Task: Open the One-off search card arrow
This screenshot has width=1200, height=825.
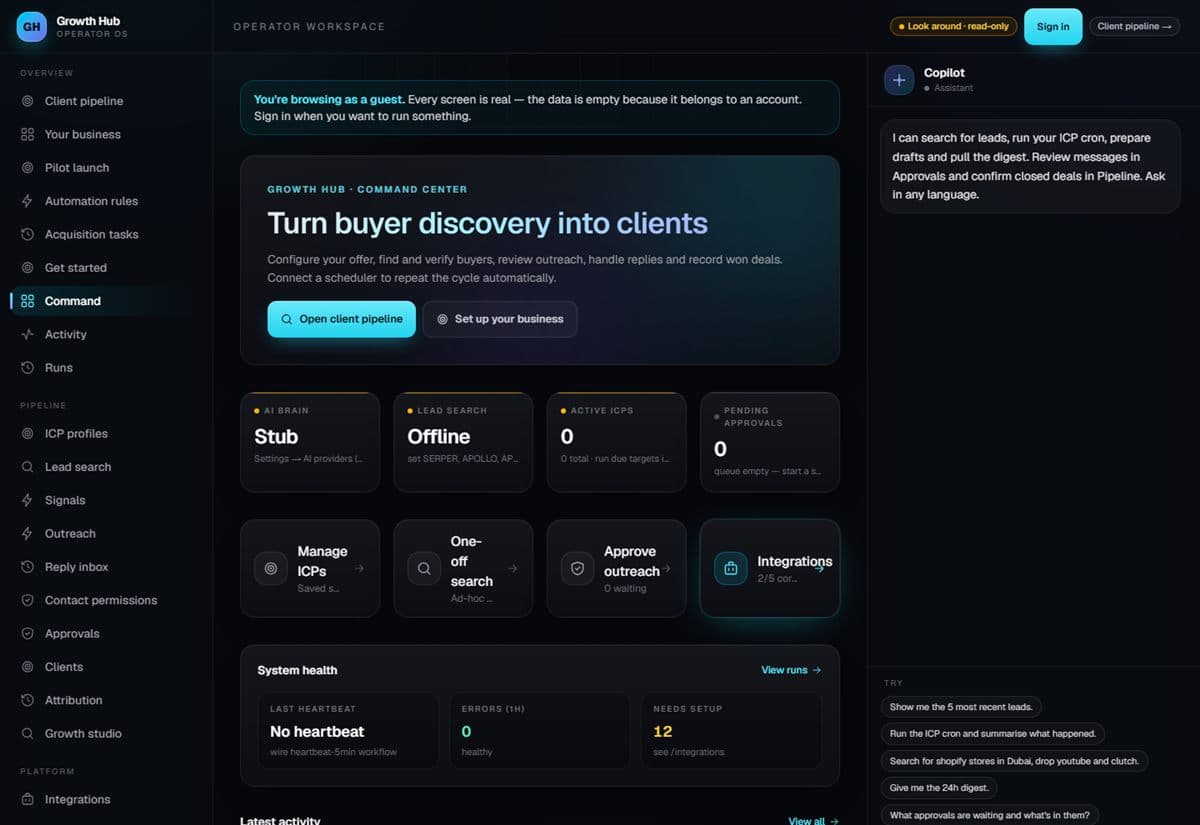Action: tap(512, 568)
